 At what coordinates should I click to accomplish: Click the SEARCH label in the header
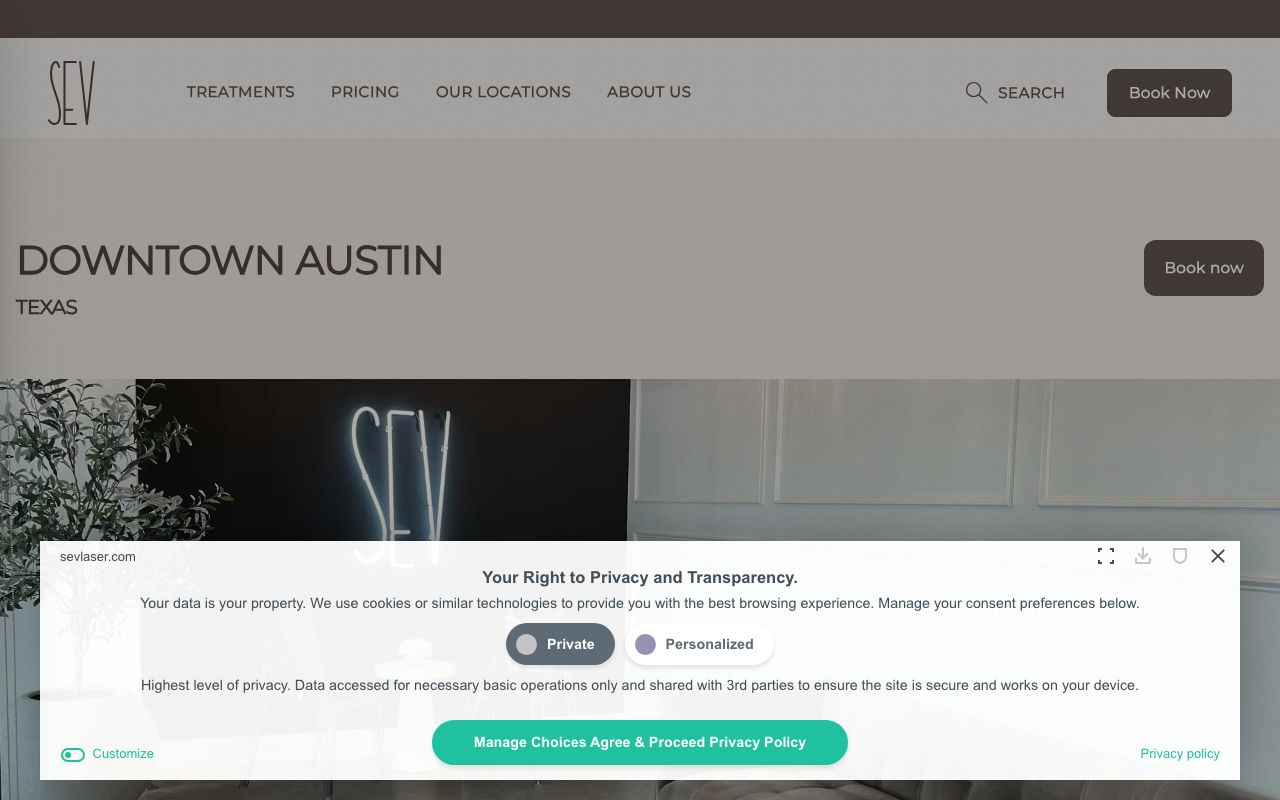pos(1031,93)
